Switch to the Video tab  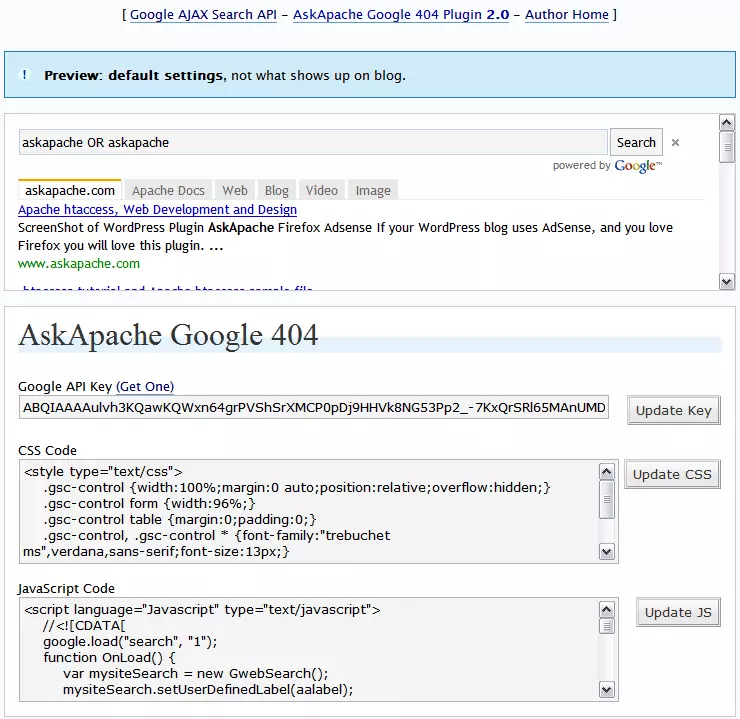(321, 191)
